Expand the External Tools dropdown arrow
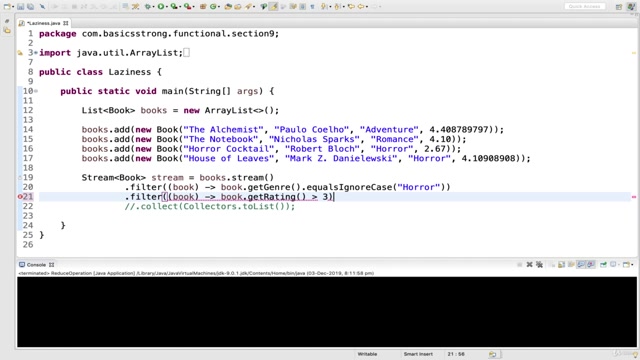The width and height of the screenshot is (640, 360). coord(193,7)
